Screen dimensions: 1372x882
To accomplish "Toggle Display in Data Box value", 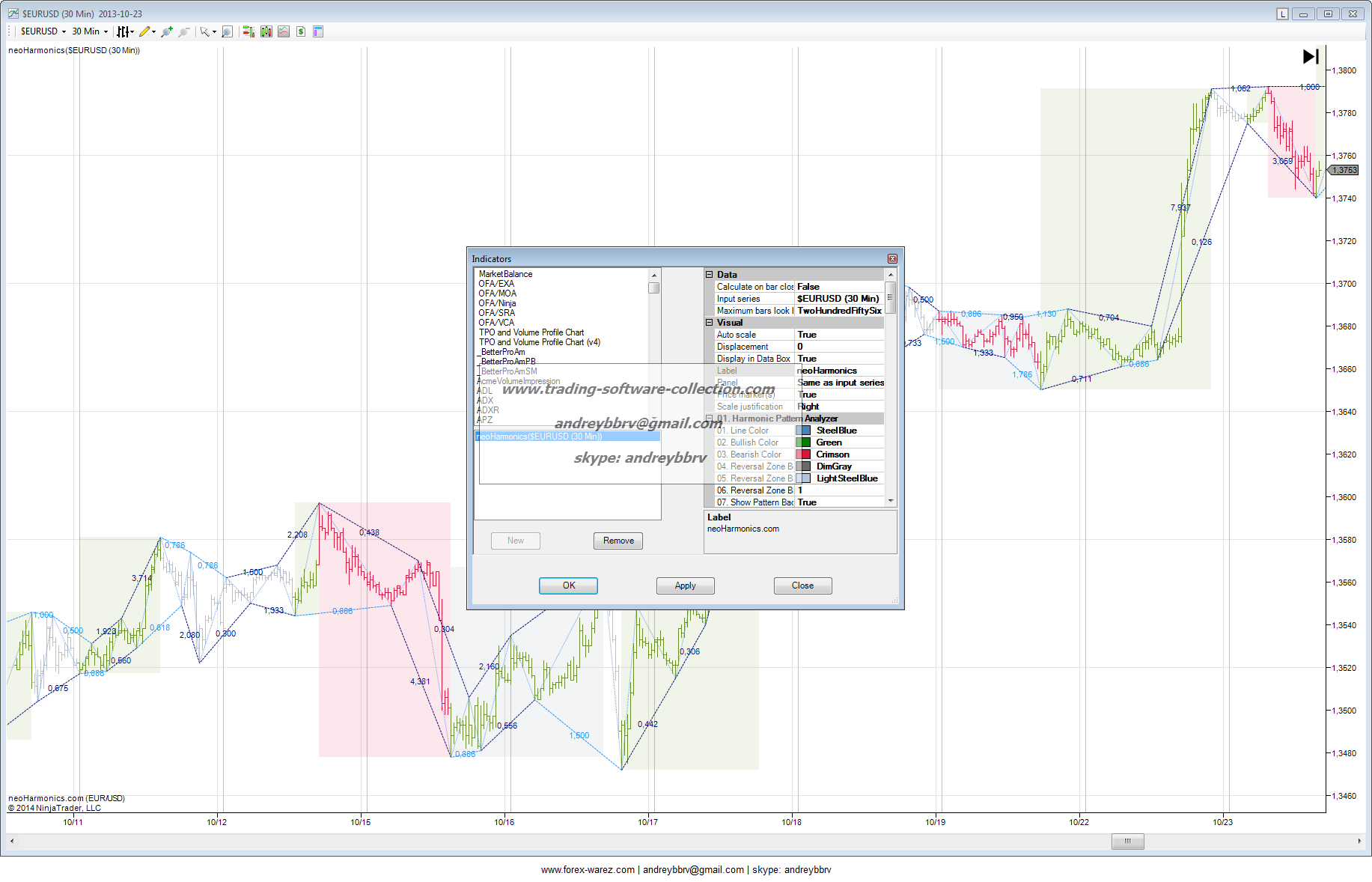I will click(x=838, y=359).
